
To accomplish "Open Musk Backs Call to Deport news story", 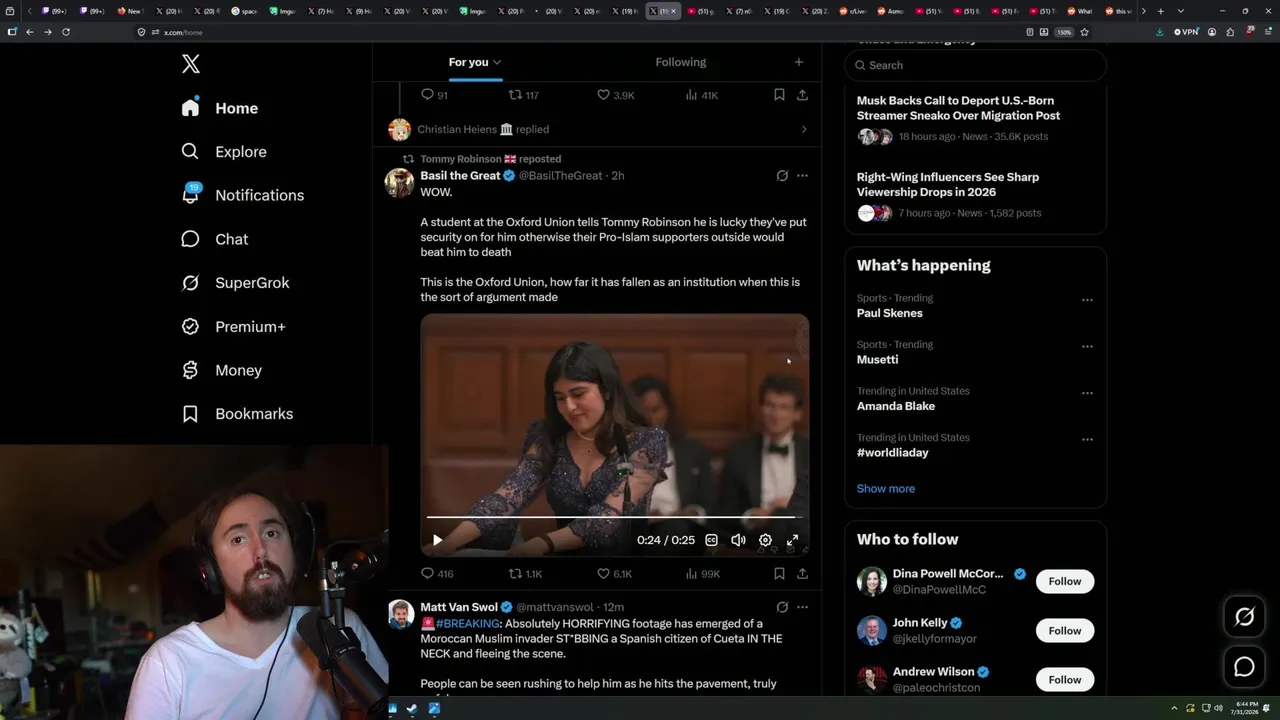I will point(959,108).
